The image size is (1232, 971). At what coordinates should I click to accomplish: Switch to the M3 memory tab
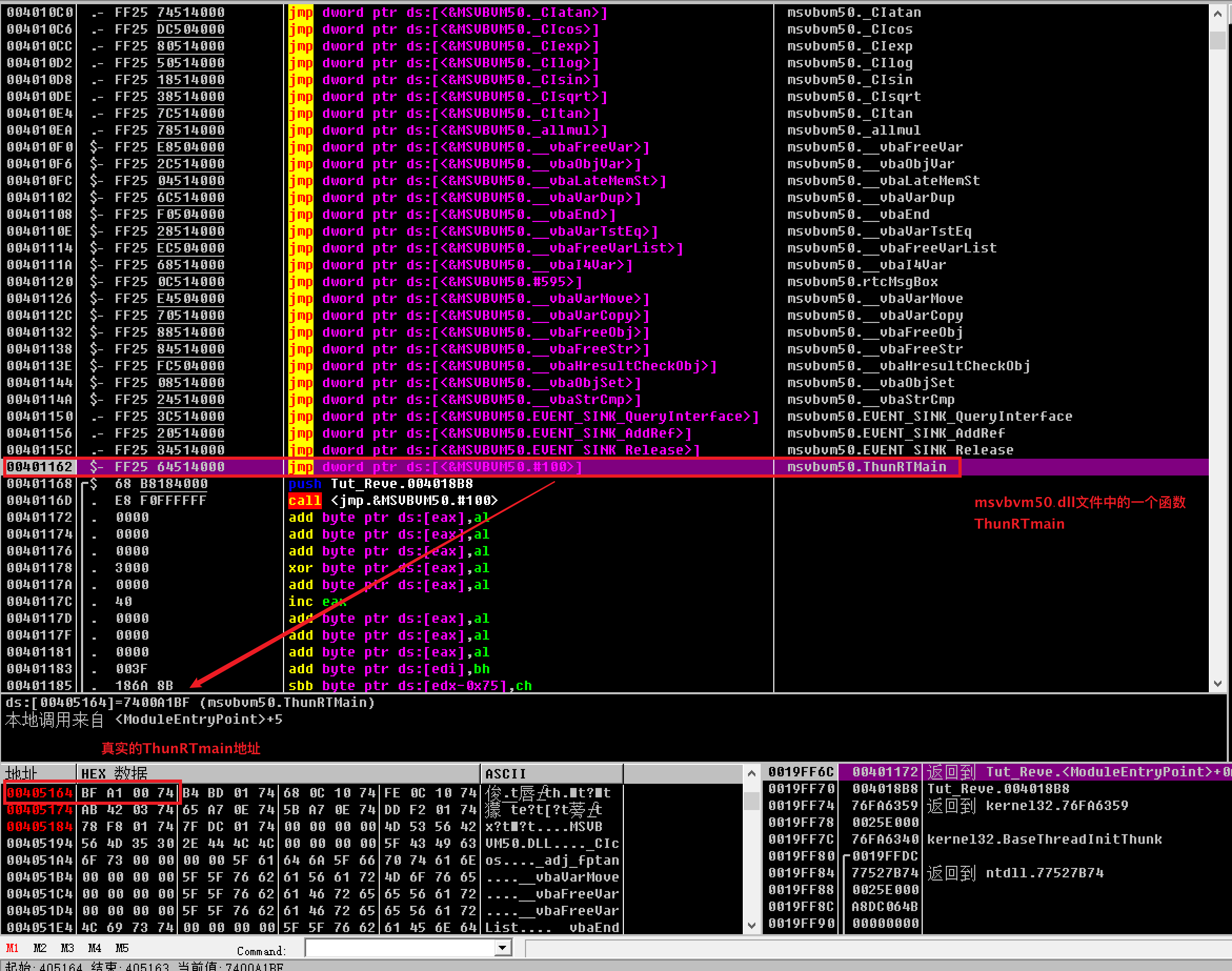pyautogui.click(x=67, y=948)
